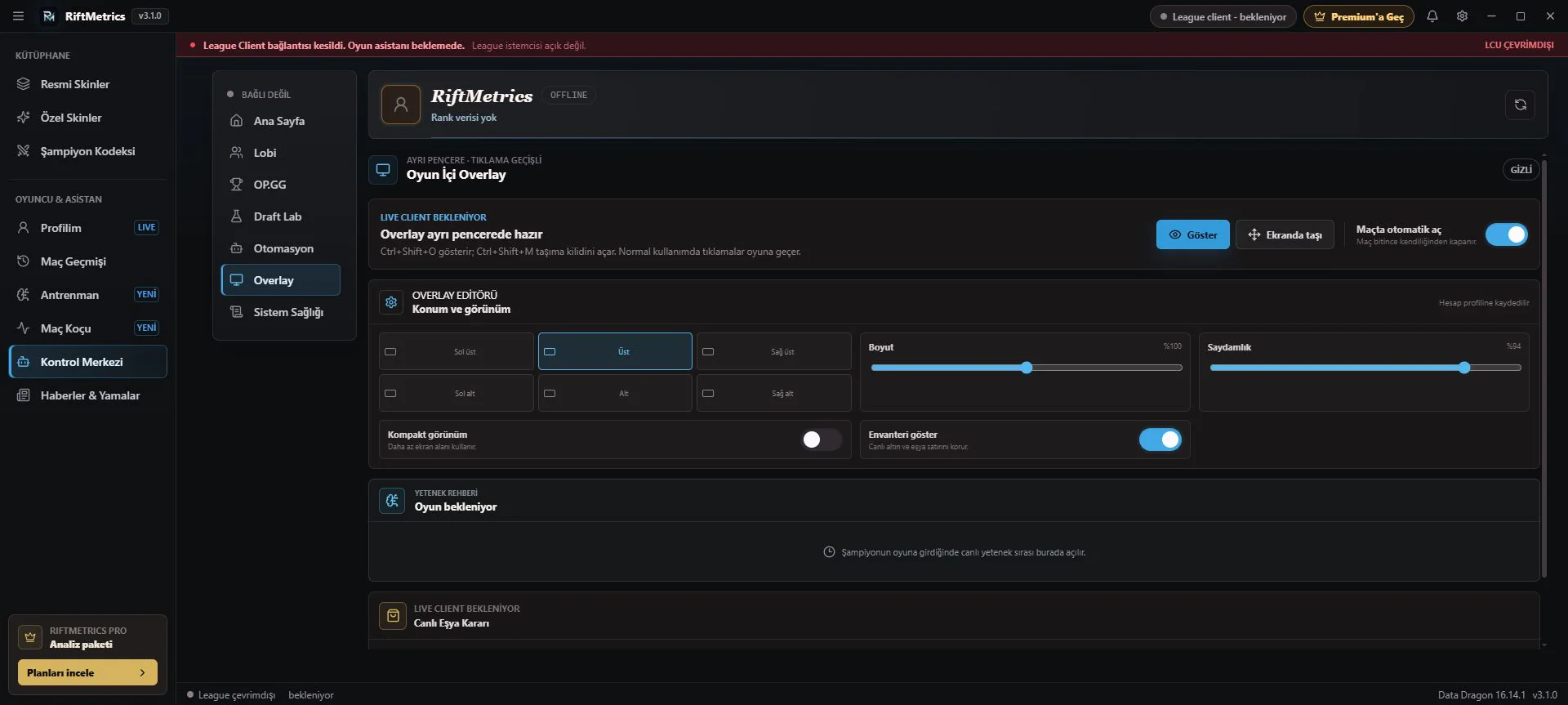Click the Rank verisi yok text
Screen dimensions: 1568x705
[464, 118]
